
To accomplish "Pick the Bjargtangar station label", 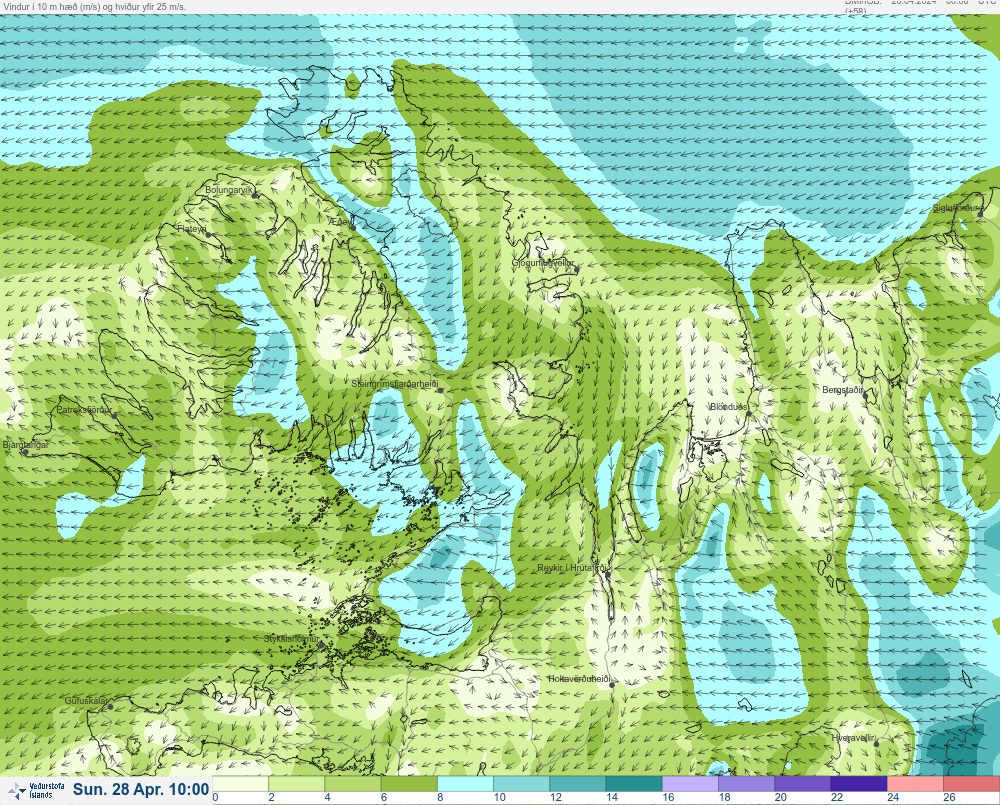I will click(x=26, y=445).
